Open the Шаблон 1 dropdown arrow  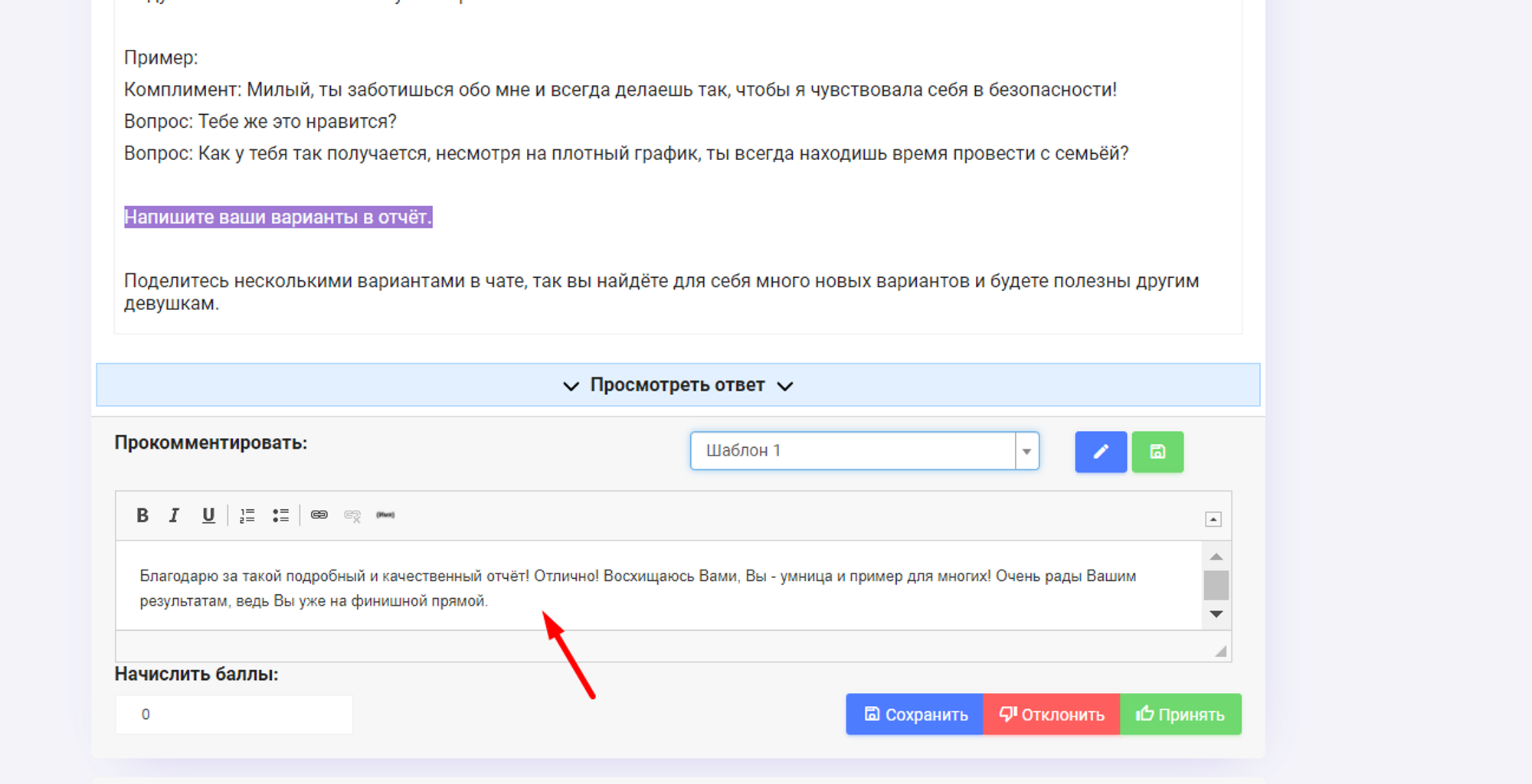(1026, 451)
